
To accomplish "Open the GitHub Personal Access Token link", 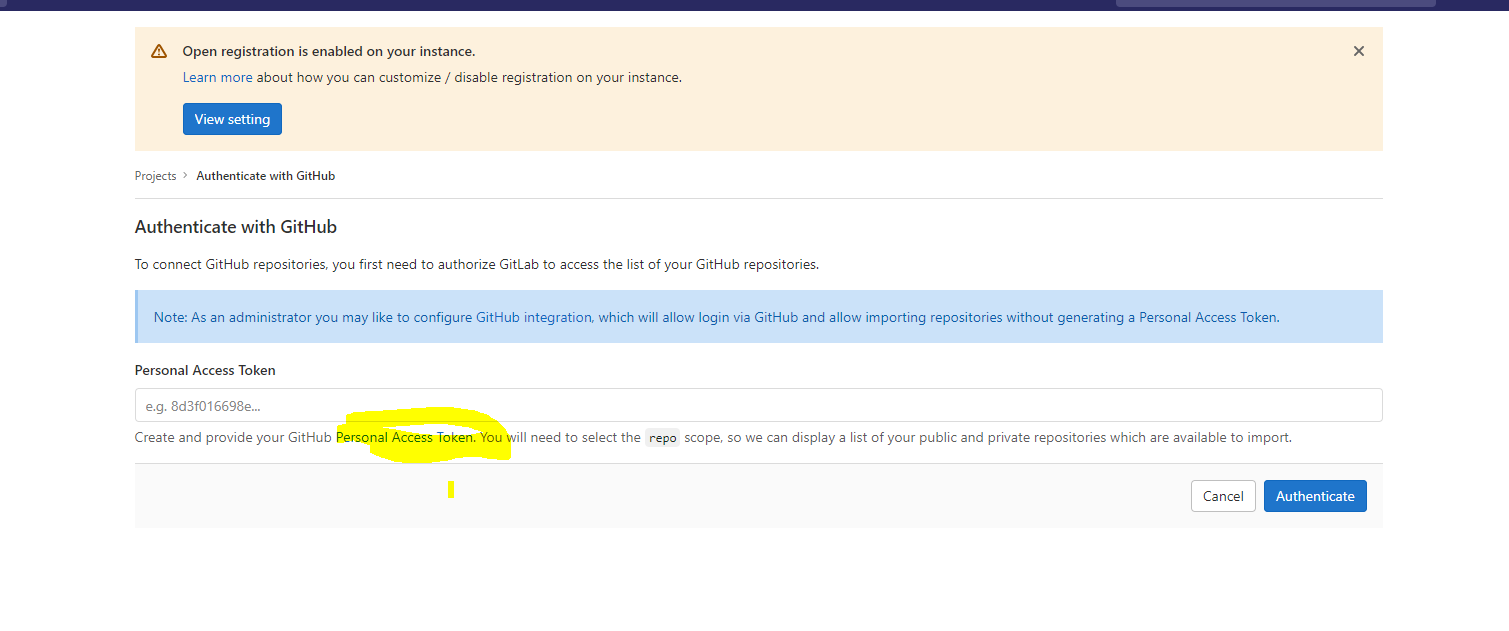I will 404,438.
